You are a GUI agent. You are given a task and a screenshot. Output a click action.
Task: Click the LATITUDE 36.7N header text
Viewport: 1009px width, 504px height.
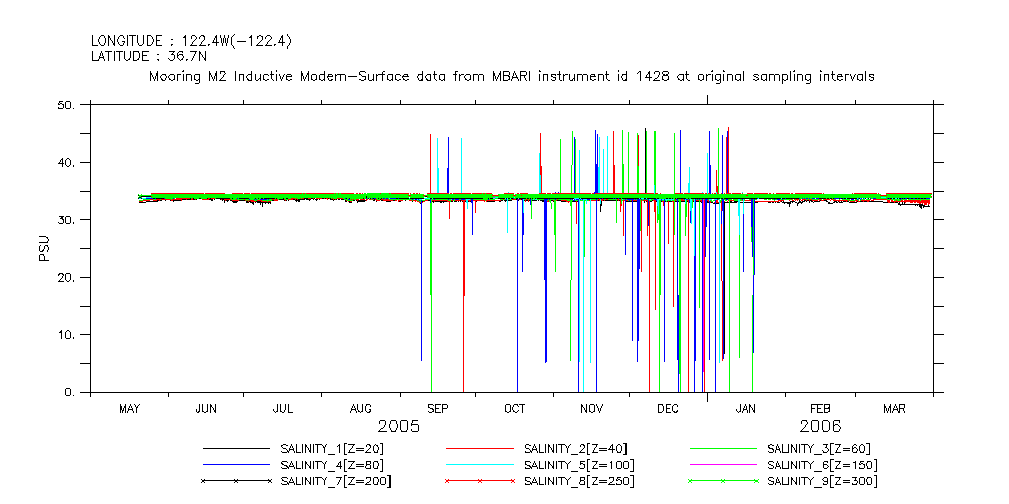point(155,55)
